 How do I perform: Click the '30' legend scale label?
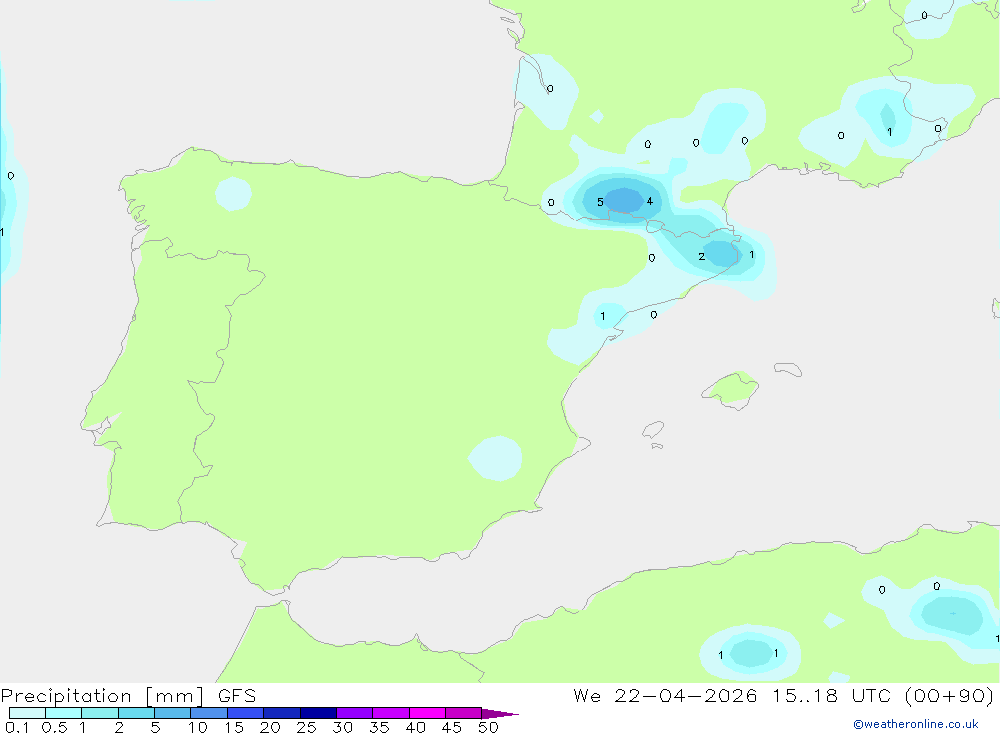pyautogui.click(x=343, y=727)
